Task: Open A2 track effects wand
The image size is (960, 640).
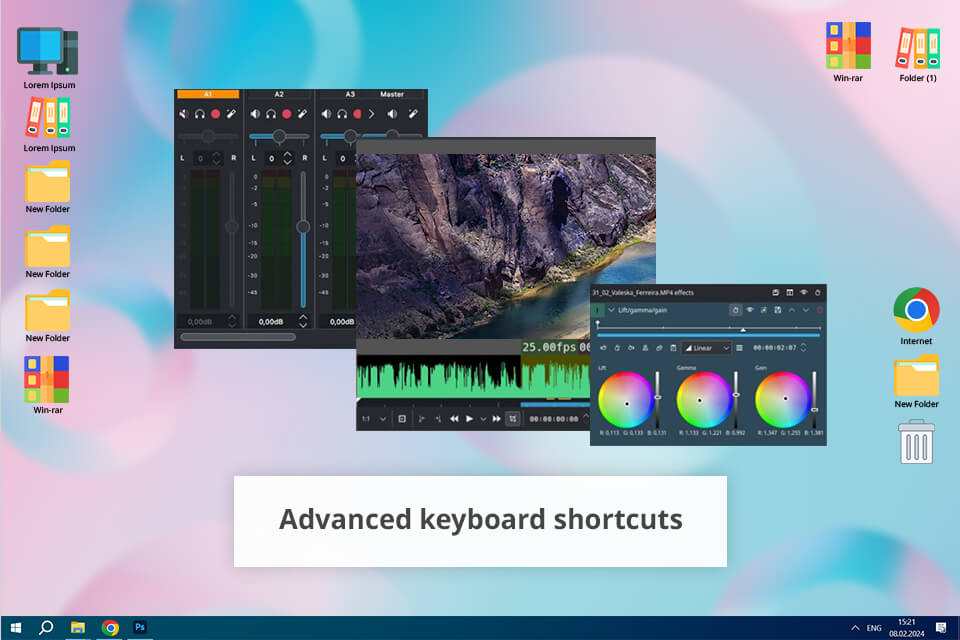Action: tap(302, 114)
